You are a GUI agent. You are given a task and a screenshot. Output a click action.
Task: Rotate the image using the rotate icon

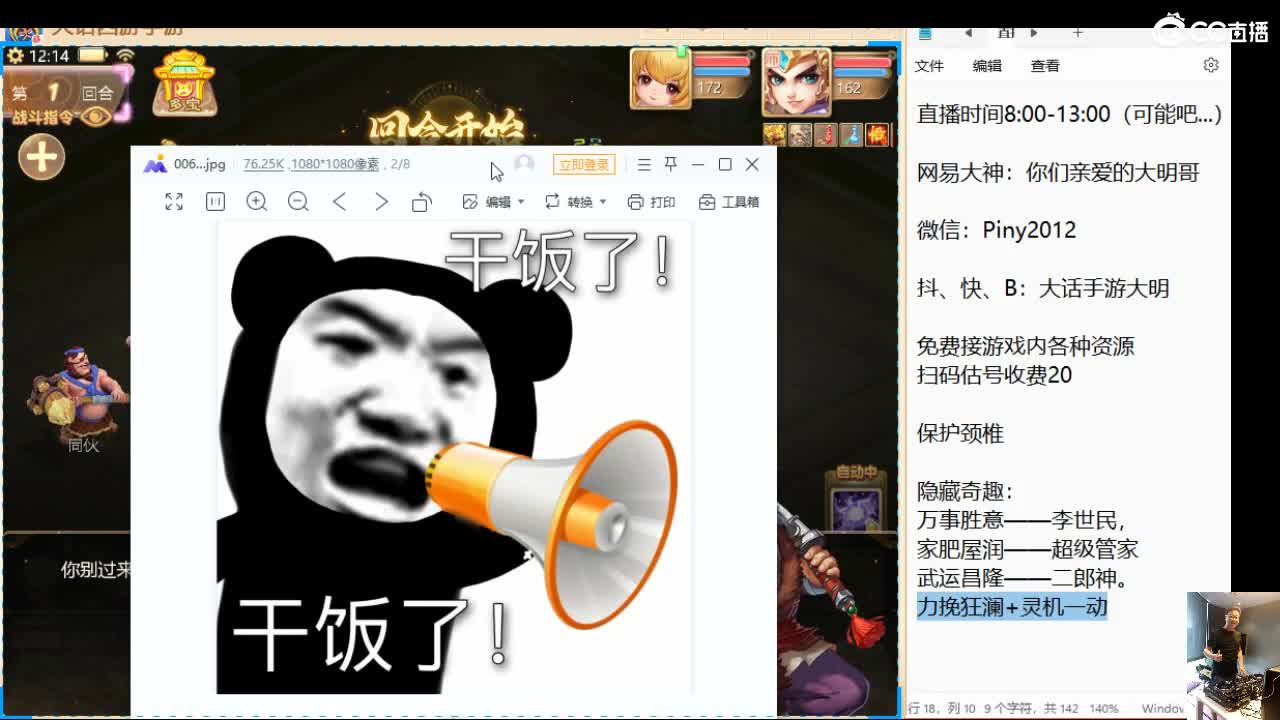(x=421, y=202)
